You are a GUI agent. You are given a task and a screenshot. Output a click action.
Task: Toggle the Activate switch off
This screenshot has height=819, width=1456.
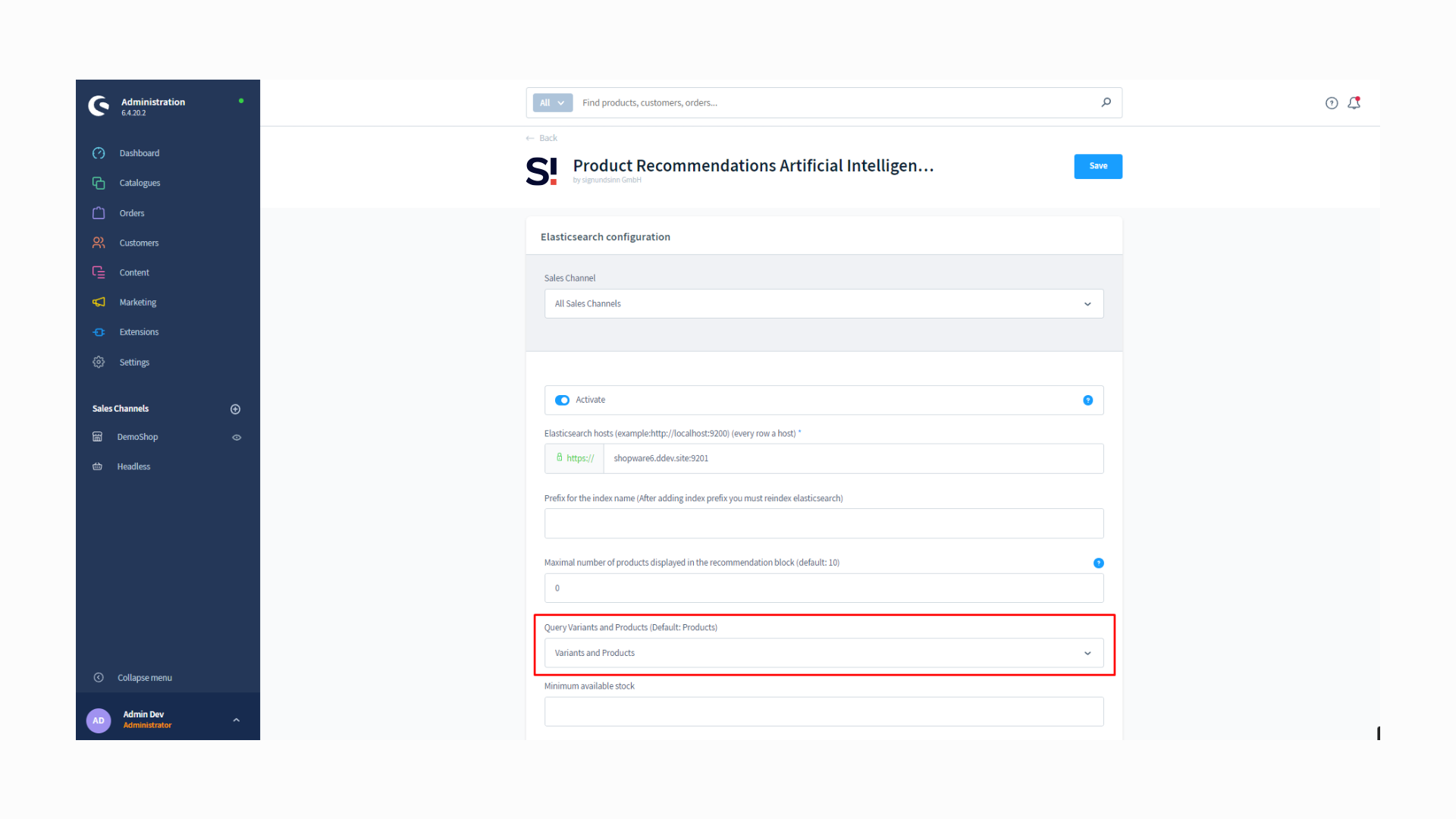(562, 400)
